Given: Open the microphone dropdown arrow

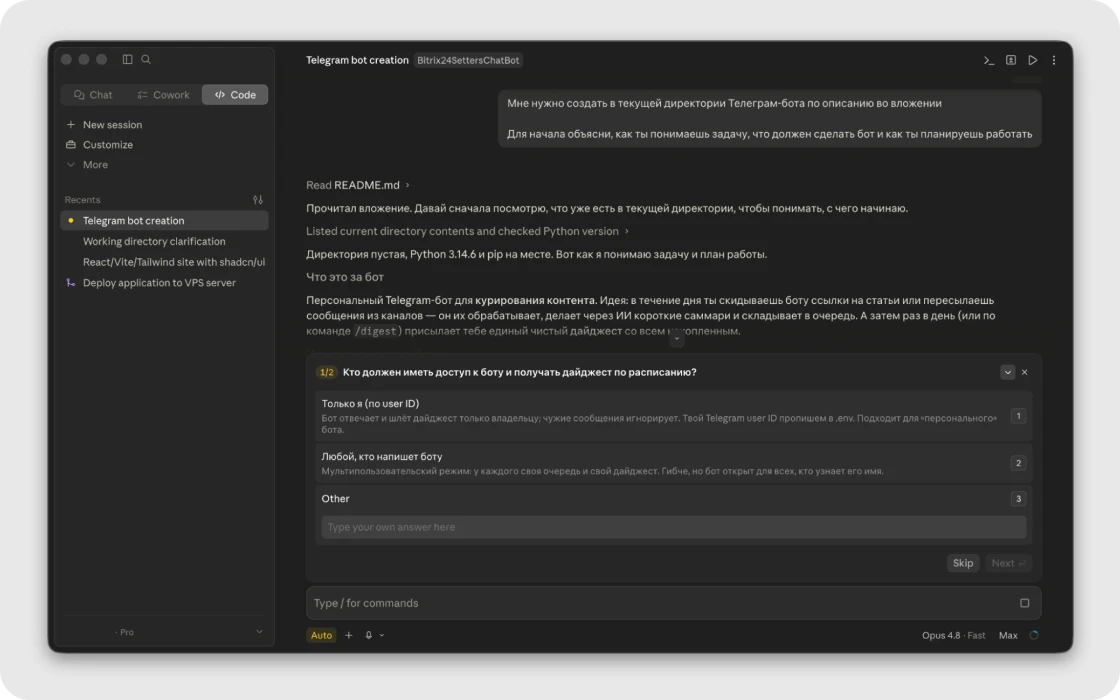Looking at the screenshot, I should point(381,635).
